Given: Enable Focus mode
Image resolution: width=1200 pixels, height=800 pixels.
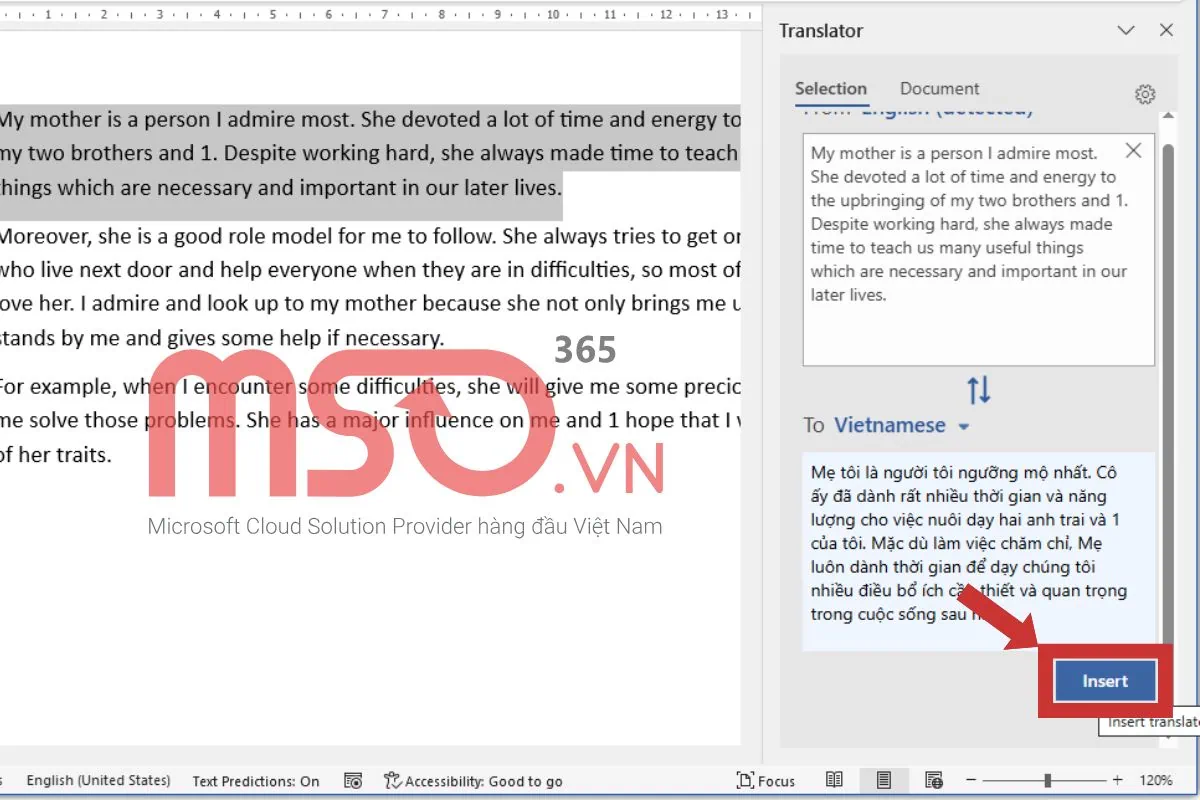Looking at the screenshot, I should click(x=766, y=781).
